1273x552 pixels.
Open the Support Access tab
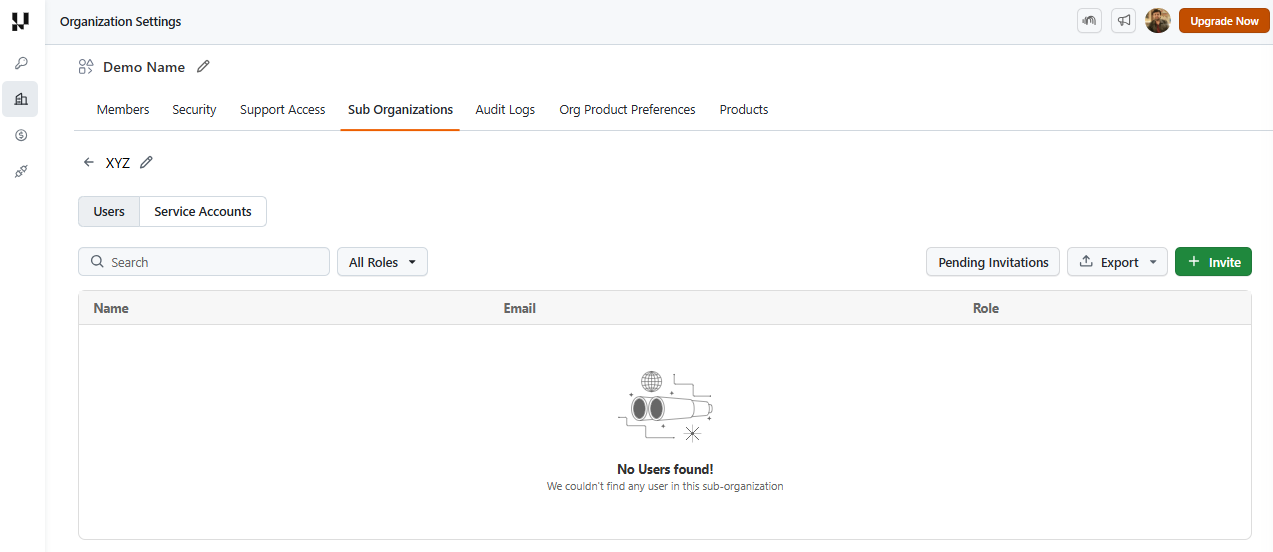pos(282,110)
